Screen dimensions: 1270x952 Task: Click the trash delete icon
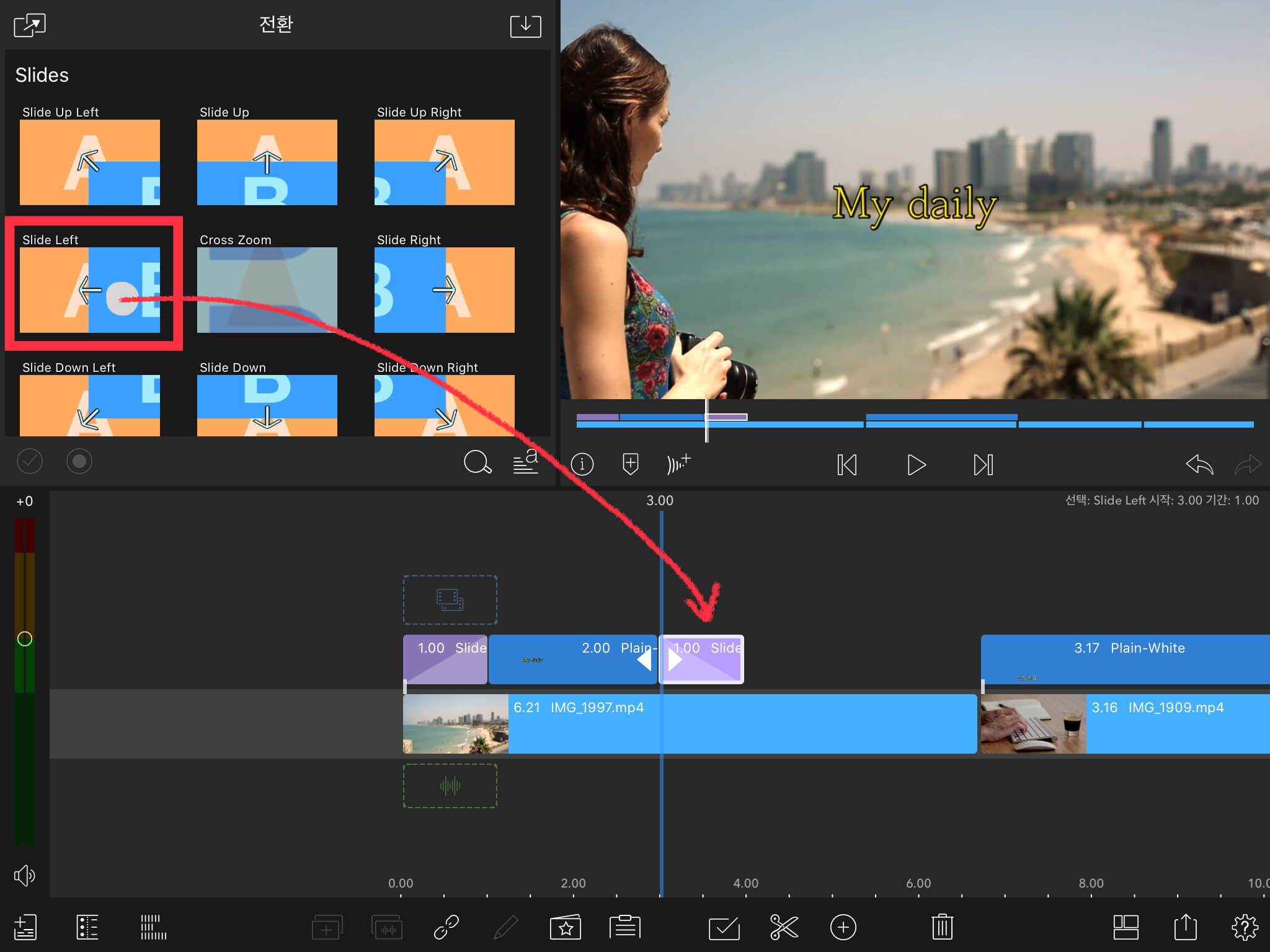click(941, 927)
